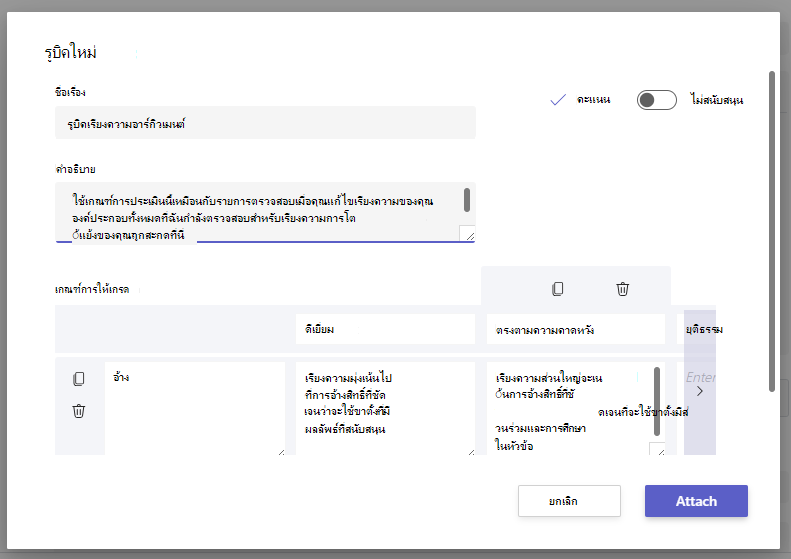Click the ยุติธรรม column header field

pos(696,329)
